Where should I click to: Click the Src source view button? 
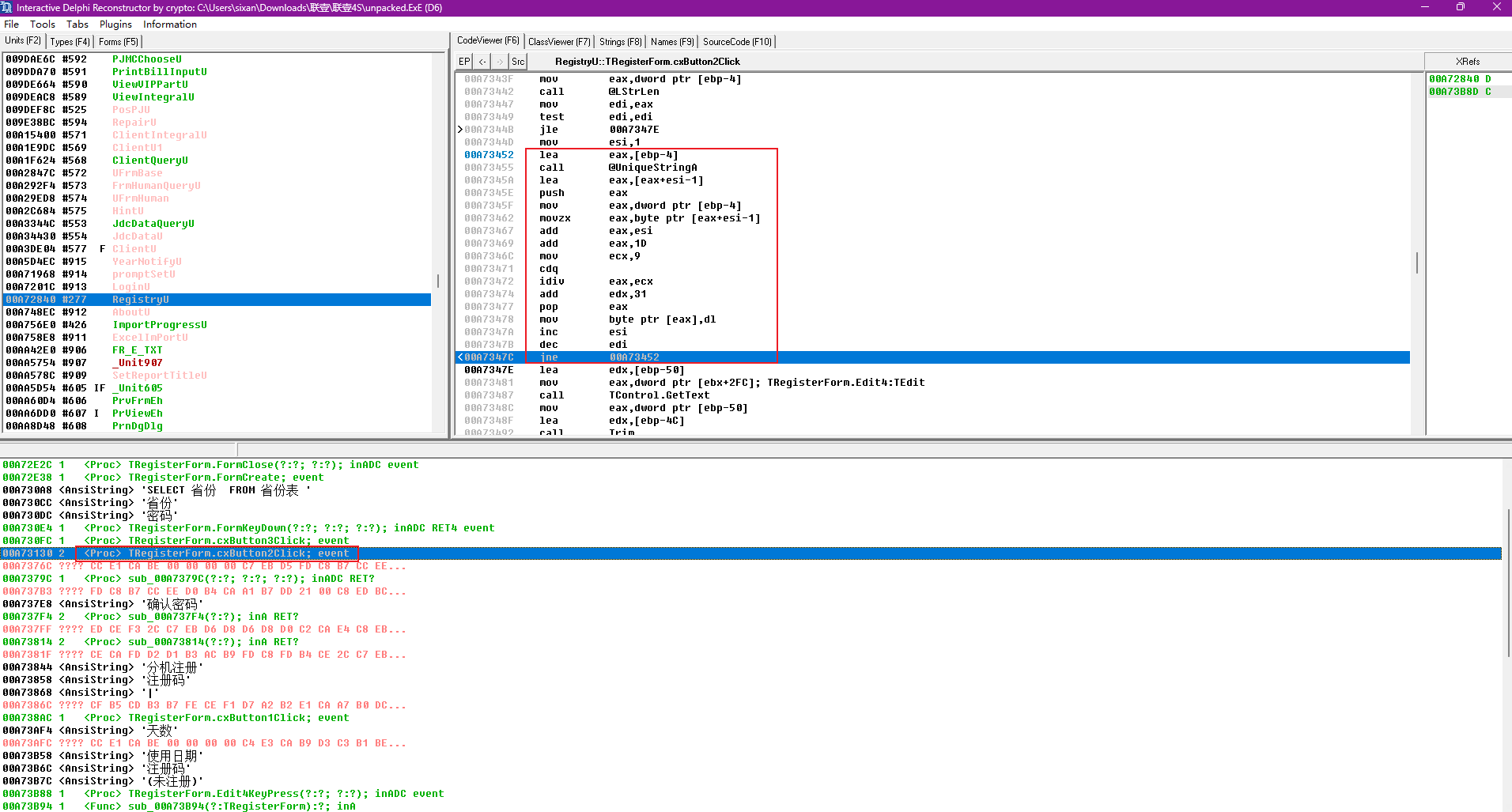[x=518, y=62]
